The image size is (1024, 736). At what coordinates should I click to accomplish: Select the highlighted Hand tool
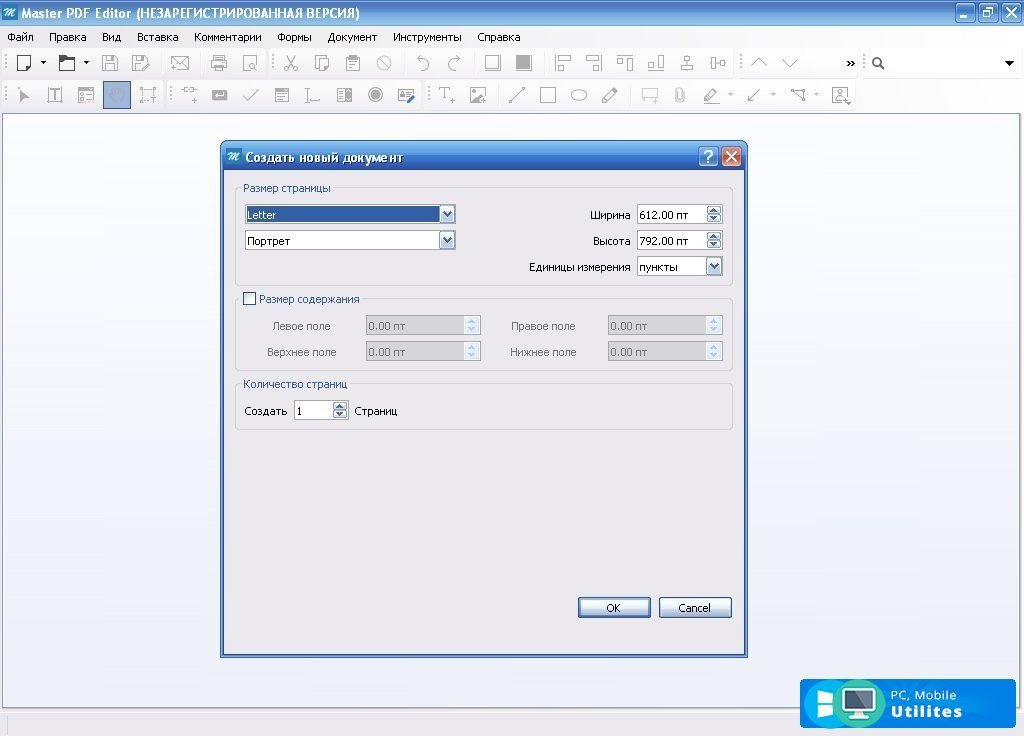pyautogui.click(x=117, y=95)
